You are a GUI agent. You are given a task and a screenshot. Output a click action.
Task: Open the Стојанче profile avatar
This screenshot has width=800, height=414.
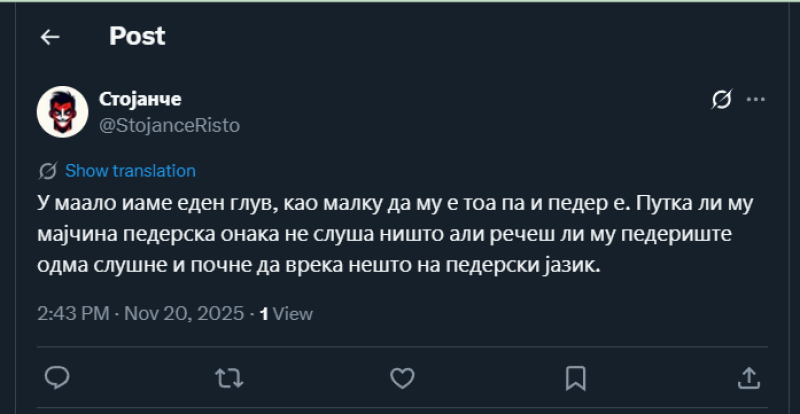[x=63, y=111]
